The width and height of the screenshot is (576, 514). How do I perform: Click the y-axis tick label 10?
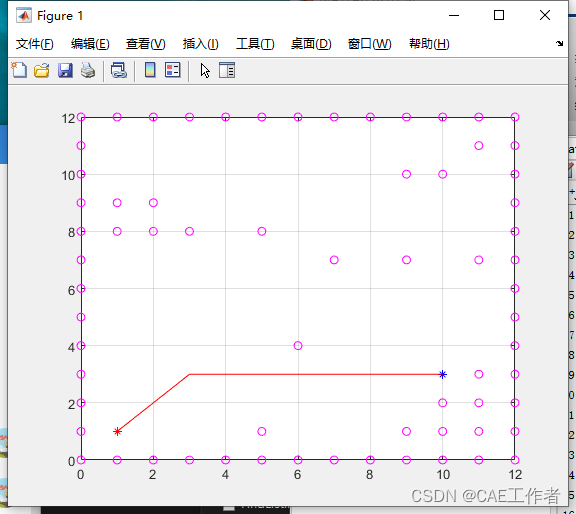[x=68, y=176]
